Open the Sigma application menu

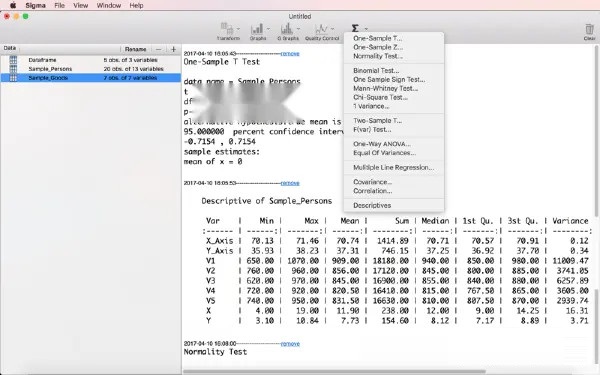click(36, 5)
